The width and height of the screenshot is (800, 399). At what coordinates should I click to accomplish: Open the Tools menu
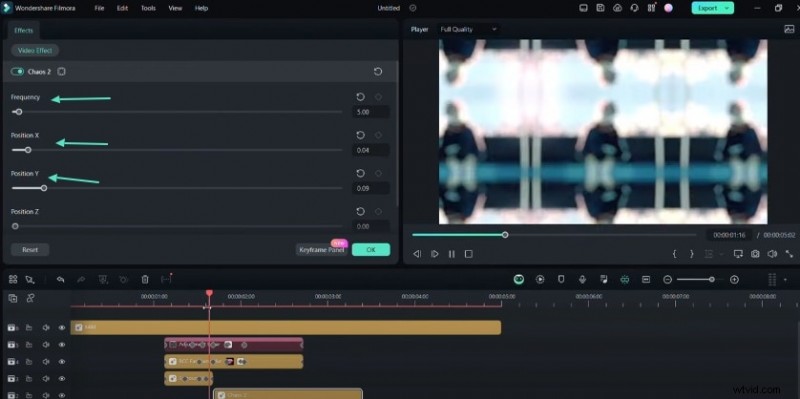click(148, 8)
